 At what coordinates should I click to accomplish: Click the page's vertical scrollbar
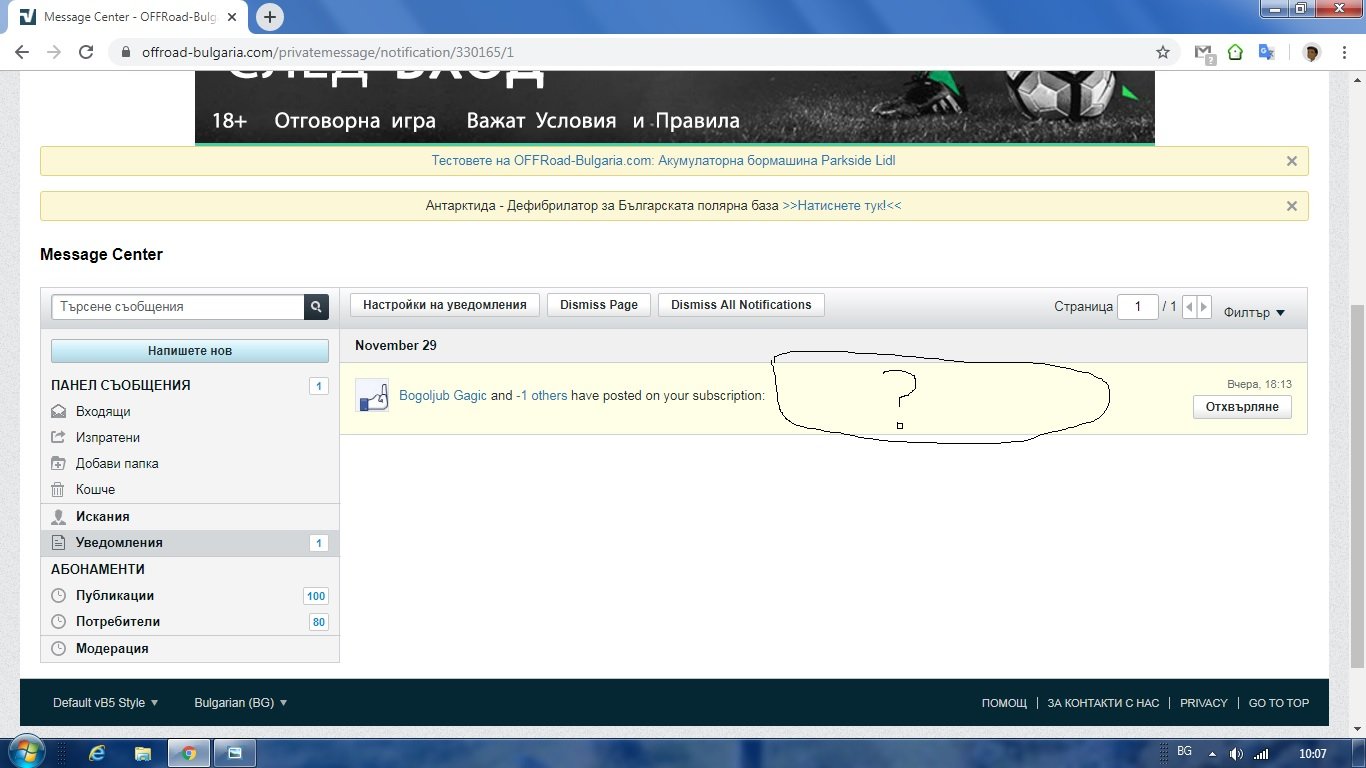[x=1357, y=485]
